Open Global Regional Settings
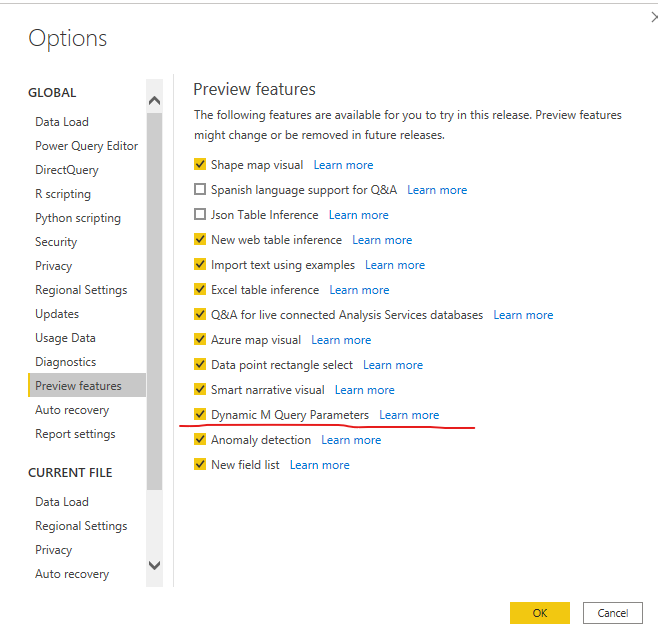The width and height of the screenshot is (658, 641). (x=81, y=290)
